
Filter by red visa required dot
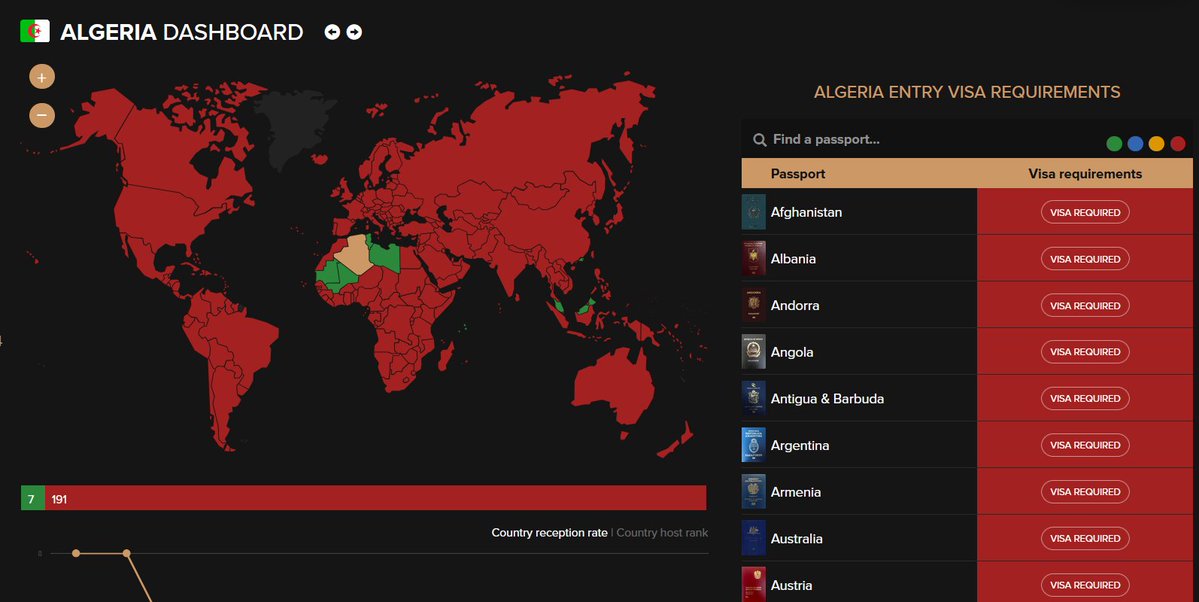pos(1178,143)
